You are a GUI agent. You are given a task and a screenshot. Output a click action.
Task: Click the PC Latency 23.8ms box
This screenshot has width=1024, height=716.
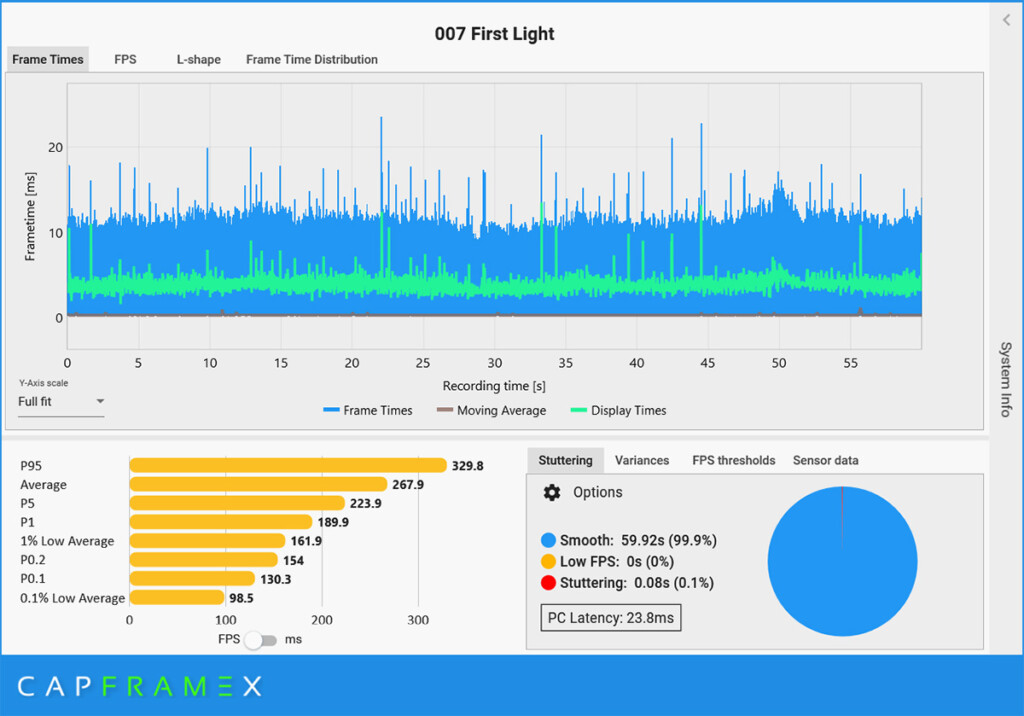point(611,618)
